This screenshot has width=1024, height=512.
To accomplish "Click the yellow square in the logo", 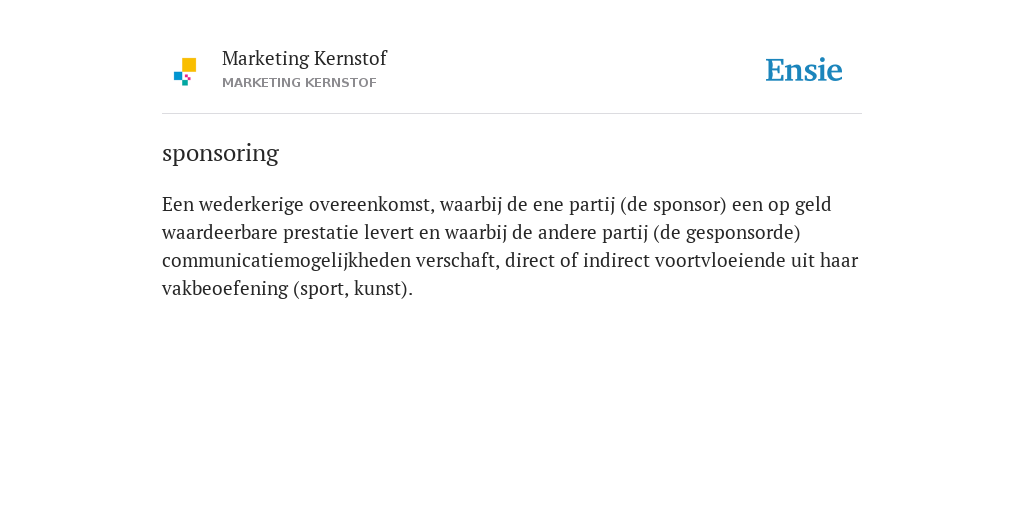I will [x=189, y=65].
